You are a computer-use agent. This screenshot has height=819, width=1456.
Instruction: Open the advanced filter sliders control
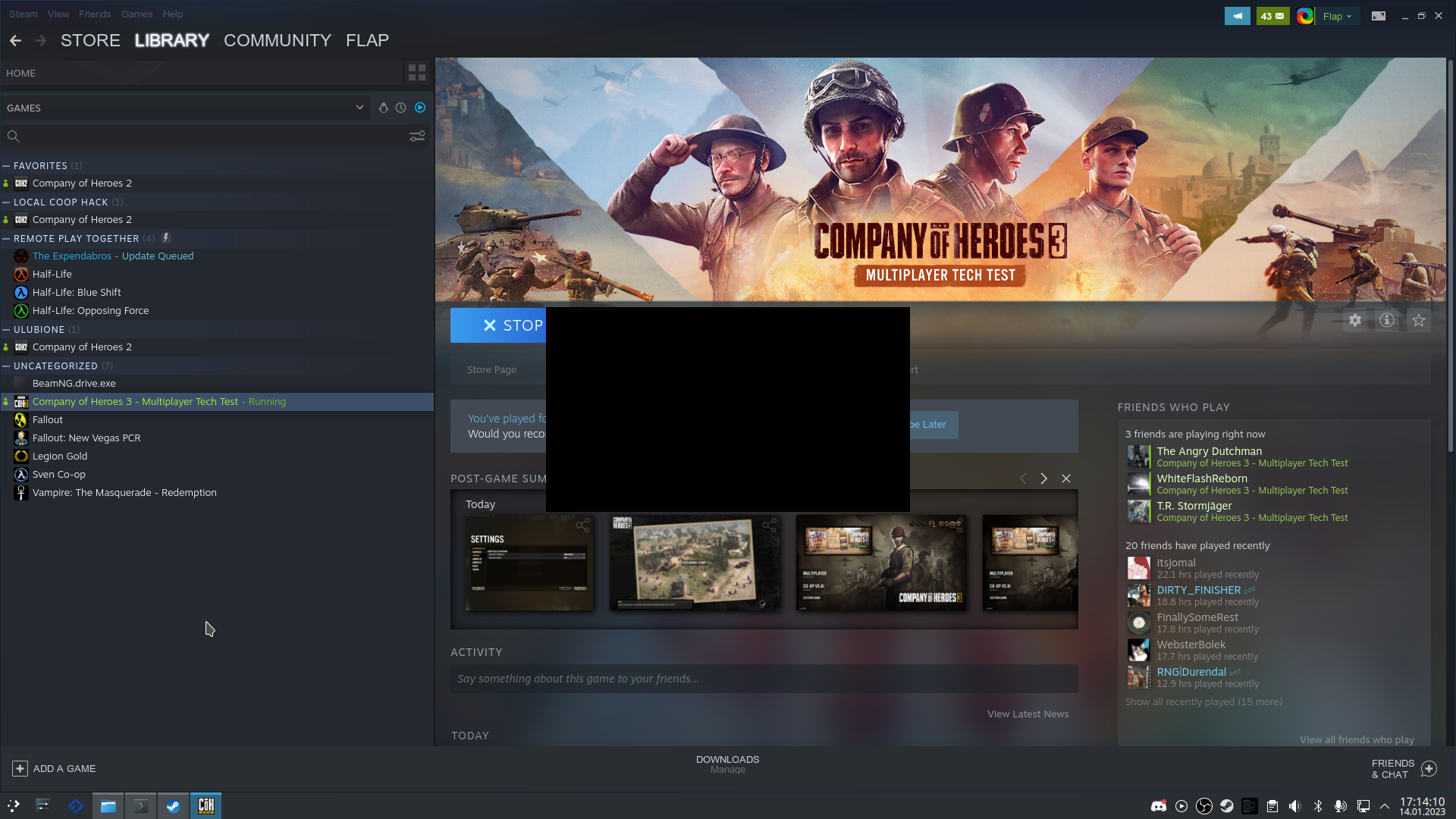(x=418, y=136)
